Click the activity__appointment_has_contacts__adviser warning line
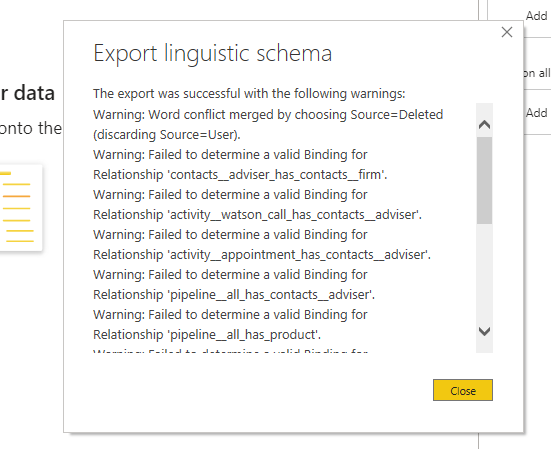 coord(262,245)
